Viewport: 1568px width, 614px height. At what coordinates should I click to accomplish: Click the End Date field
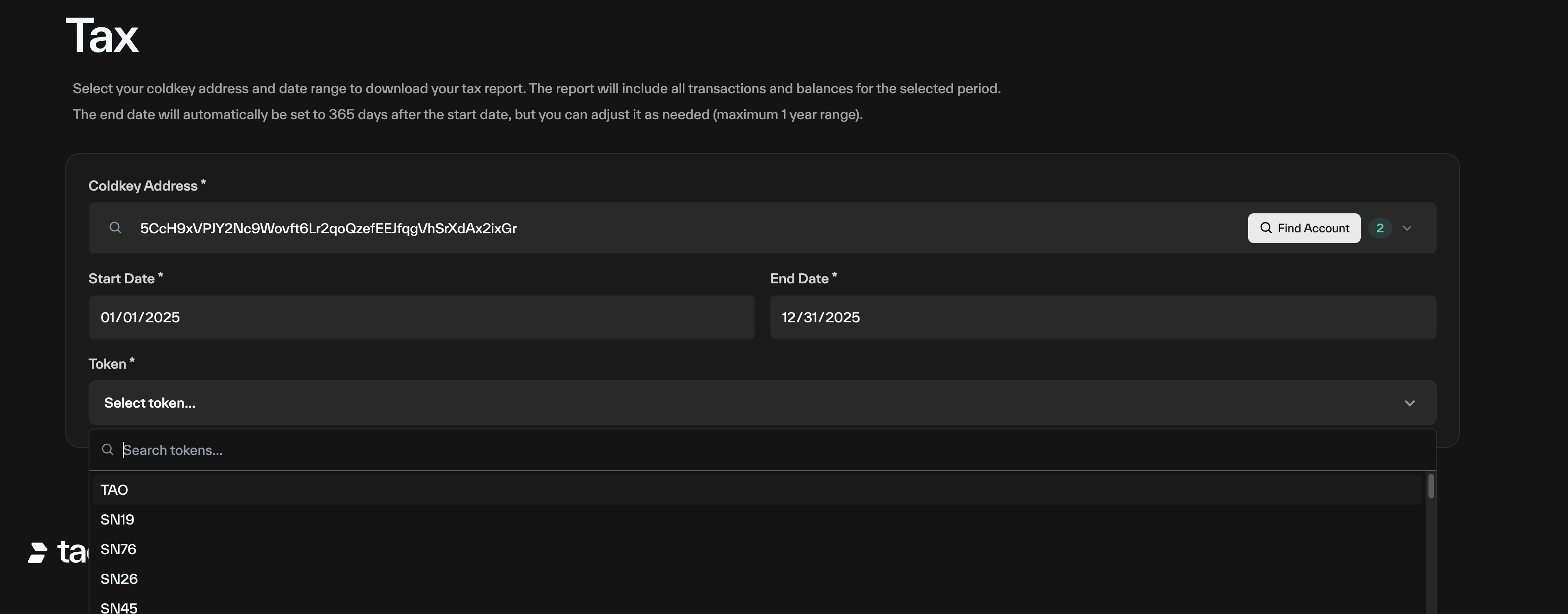click(x=1103, y=317)
